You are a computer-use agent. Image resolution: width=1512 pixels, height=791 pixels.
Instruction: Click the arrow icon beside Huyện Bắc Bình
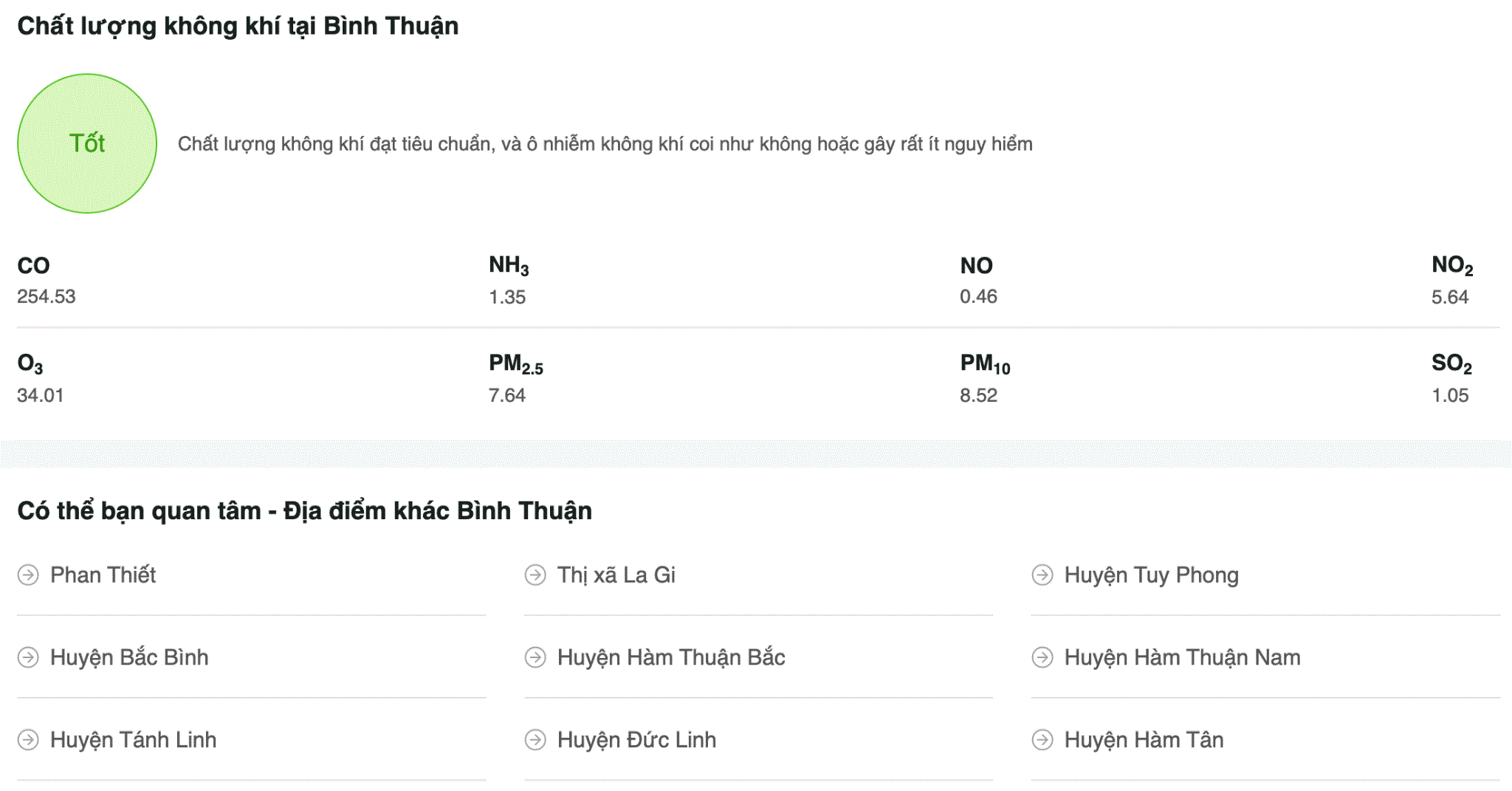pos(28,657)
